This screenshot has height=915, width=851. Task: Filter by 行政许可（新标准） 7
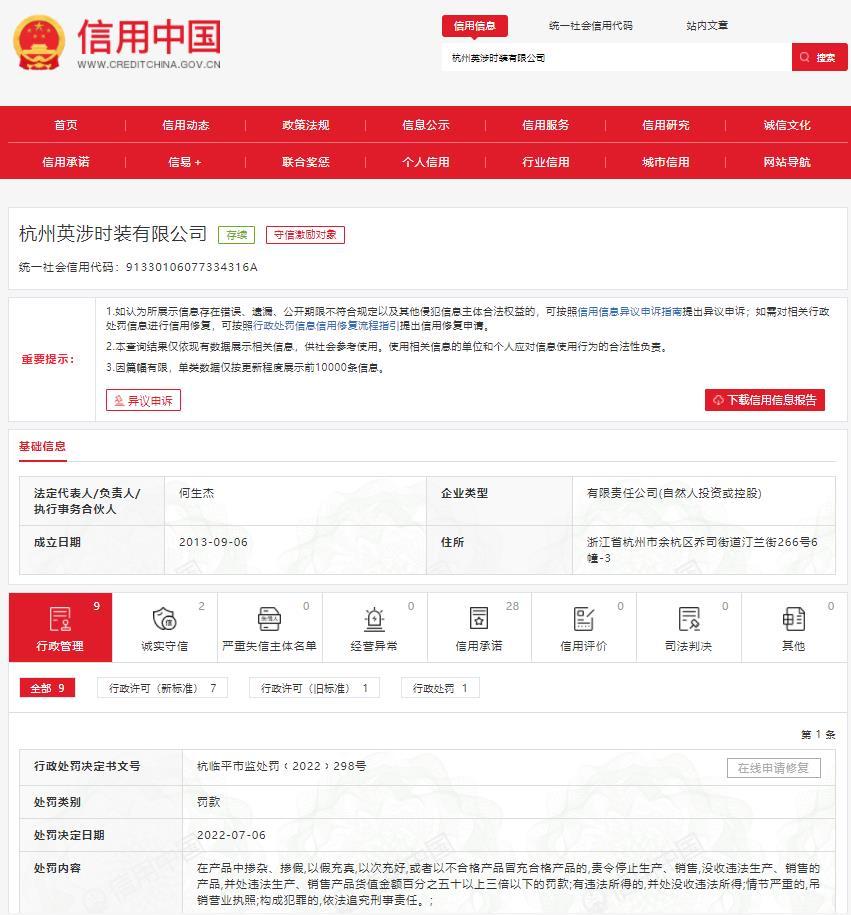pyautogui.click(x=162, y=688)
